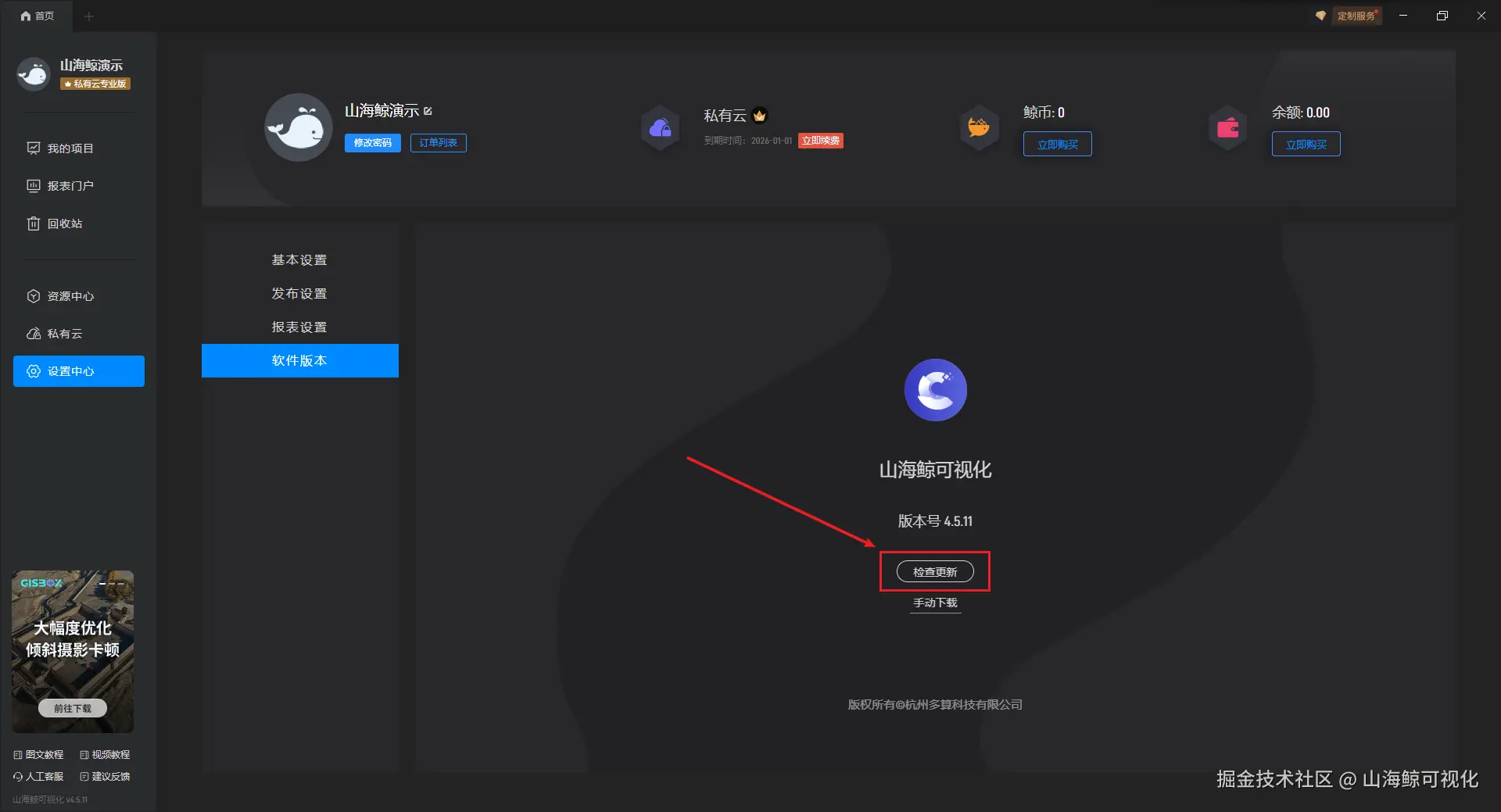
Task: Click the 私有云专业版 badge in the sidebar
Action: coord(95,84)
